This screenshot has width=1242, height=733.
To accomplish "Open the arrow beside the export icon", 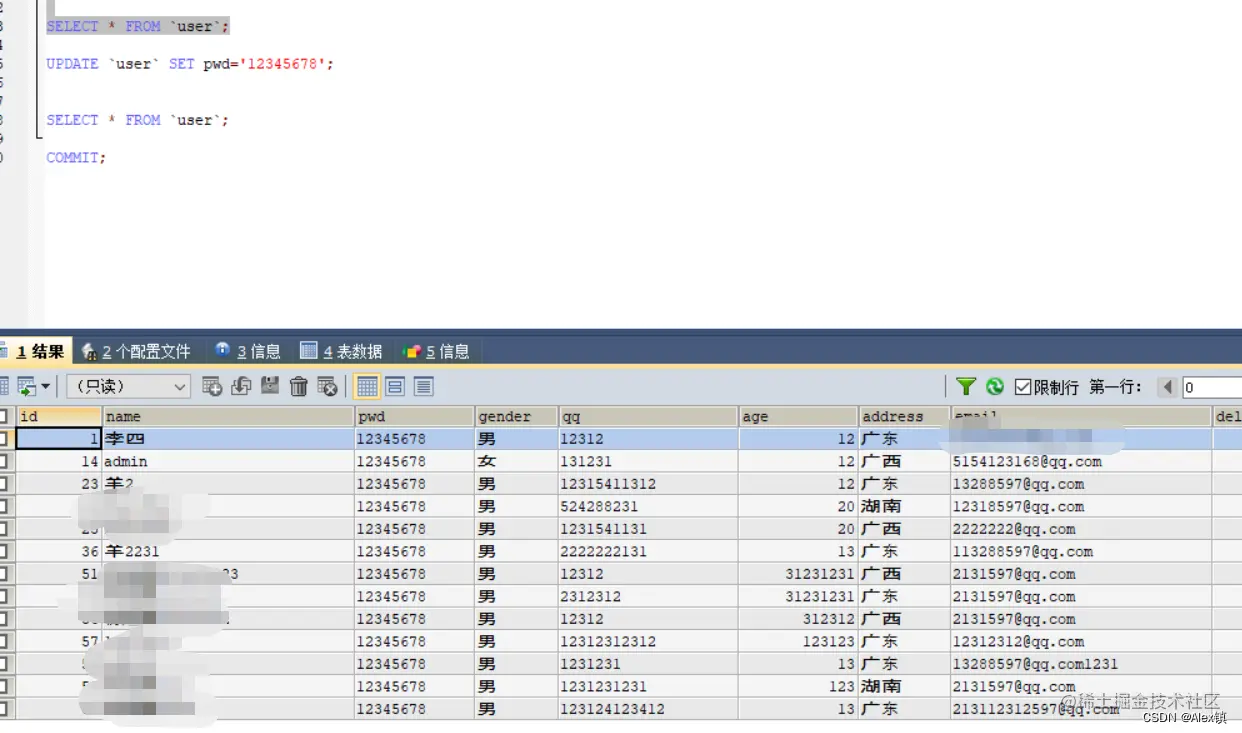I will pos(46,386).
